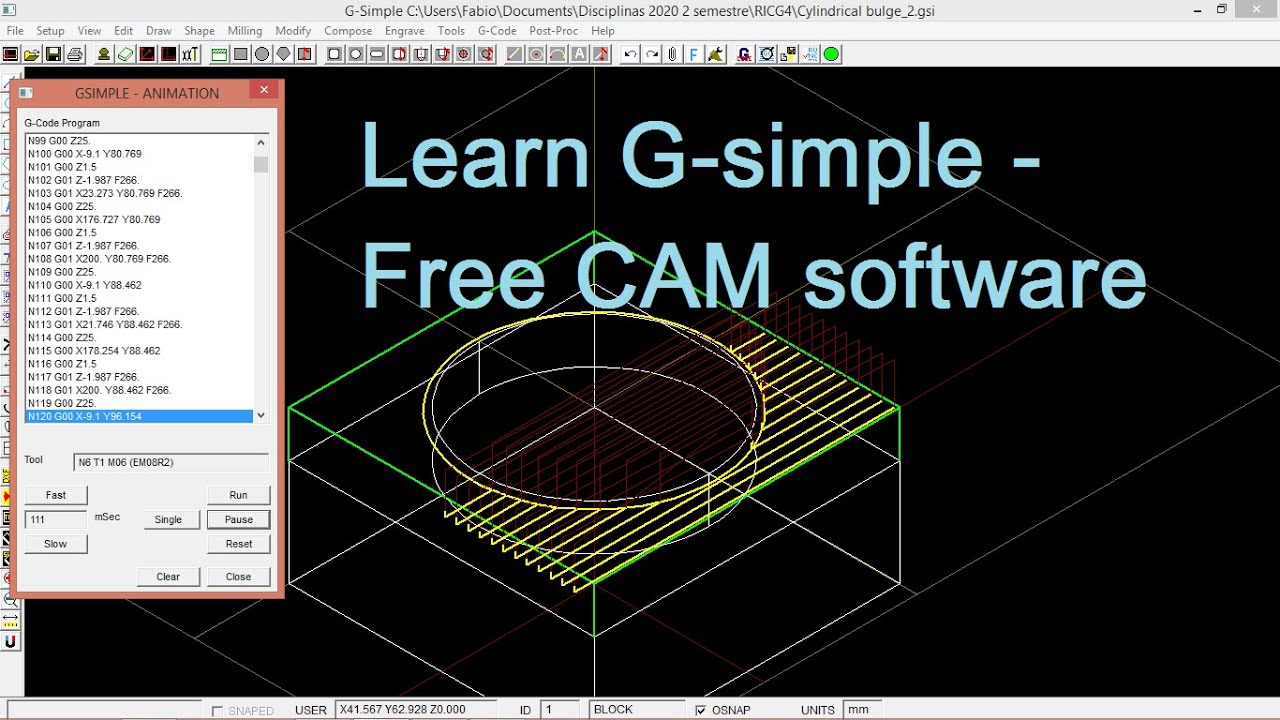The height and width of the screenshot is (720, 1280).
Task: Click the distance measure arrow icon in the sidebar
Action: pos(10,620)
